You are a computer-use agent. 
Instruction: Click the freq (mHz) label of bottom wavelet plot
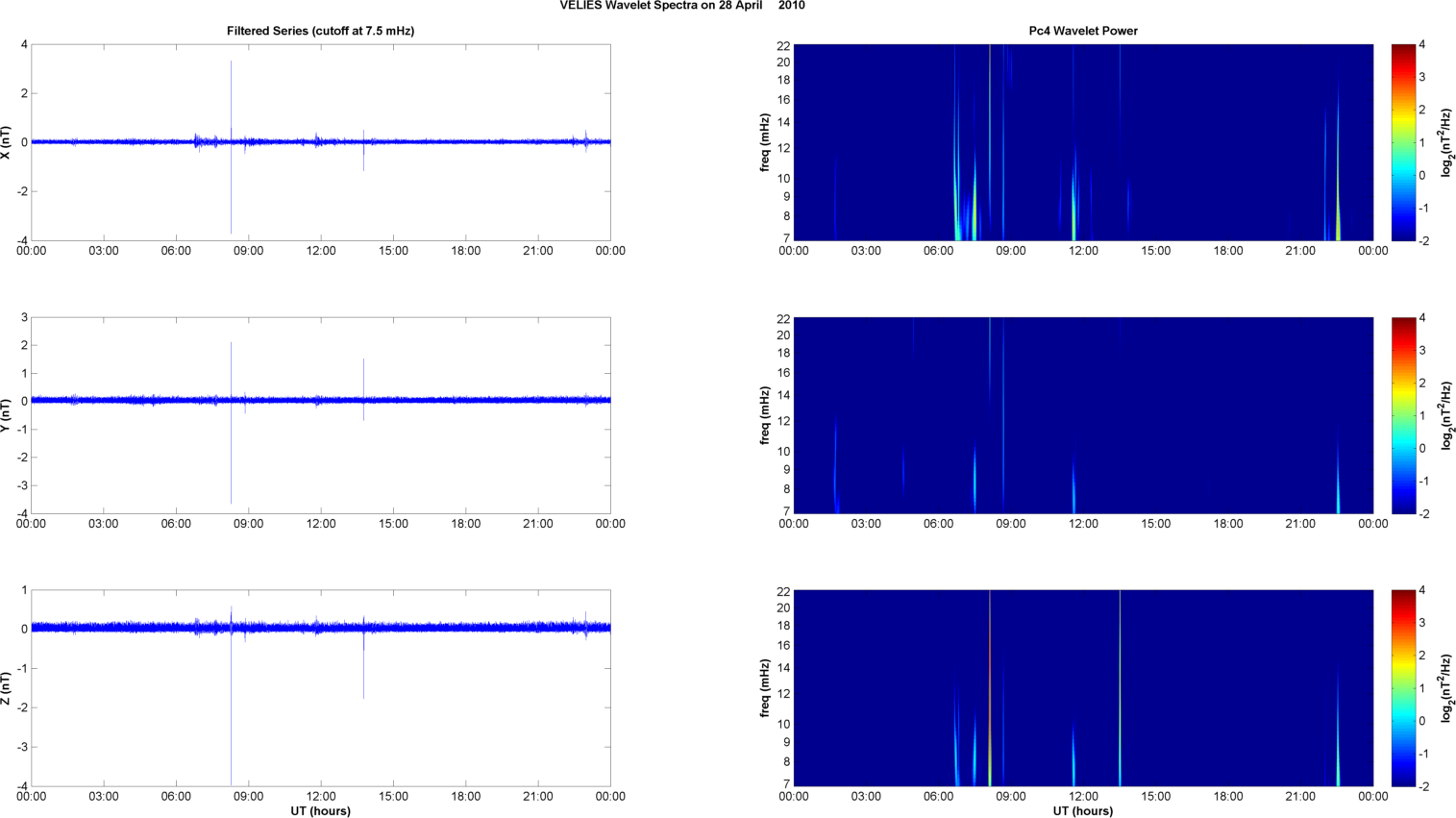tap(765, 688)
